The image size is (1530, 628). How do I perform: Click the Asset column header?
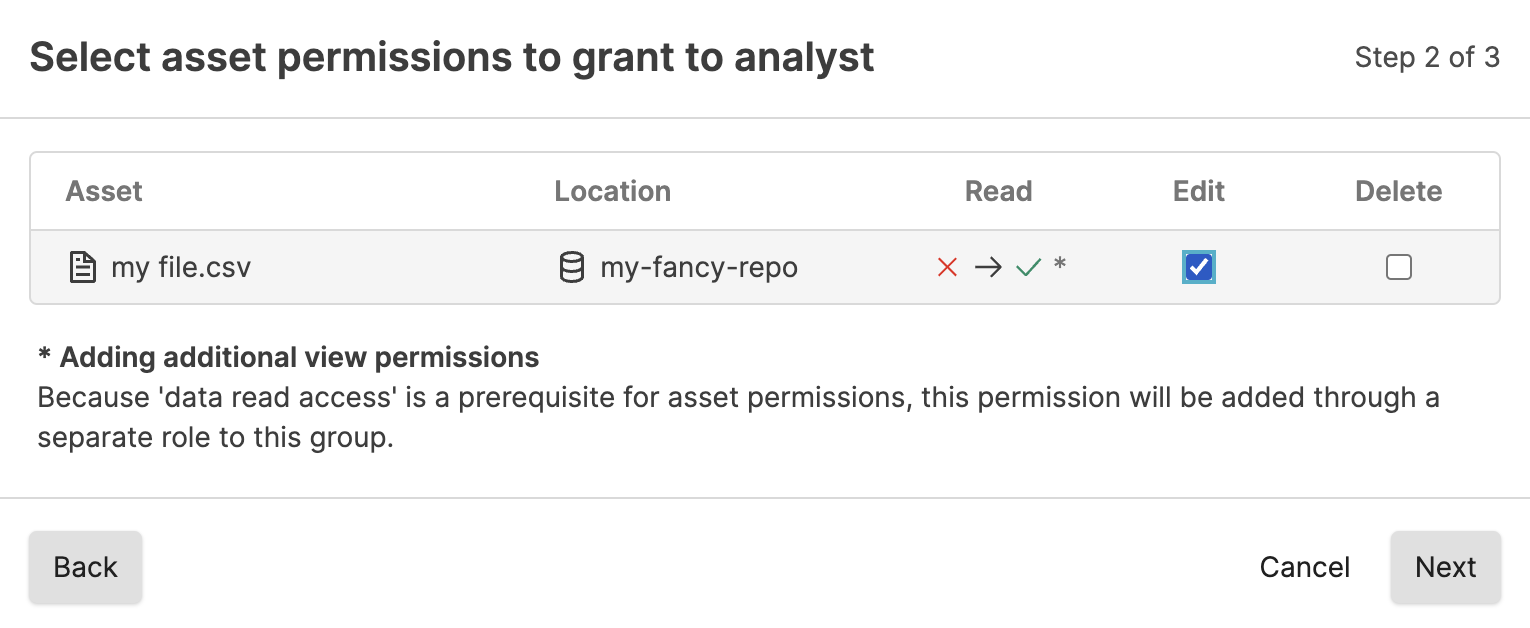103,191
